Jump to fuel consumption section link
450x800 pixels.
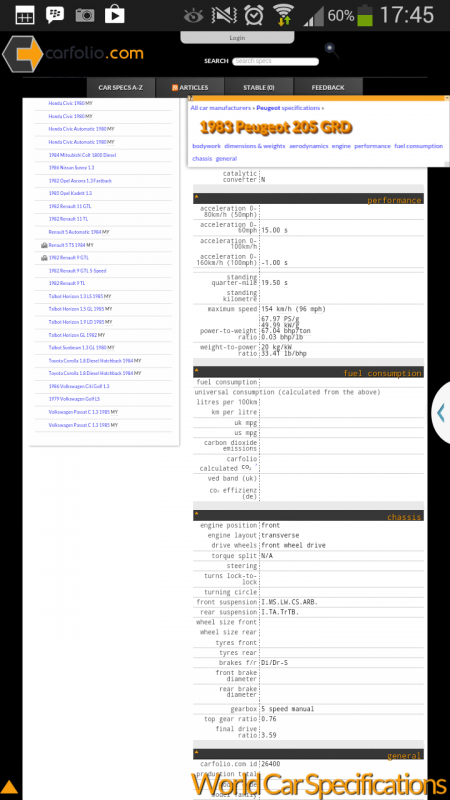[x=418, y=146]
